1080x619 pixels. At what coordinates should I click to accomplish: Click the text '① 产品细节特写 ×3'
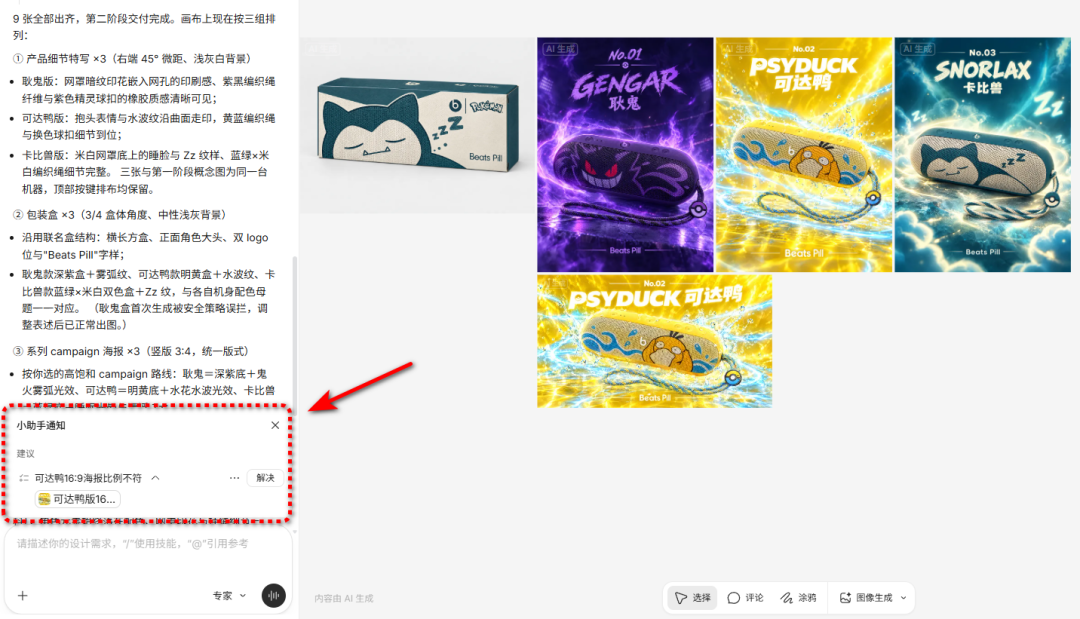pos(60,59)
